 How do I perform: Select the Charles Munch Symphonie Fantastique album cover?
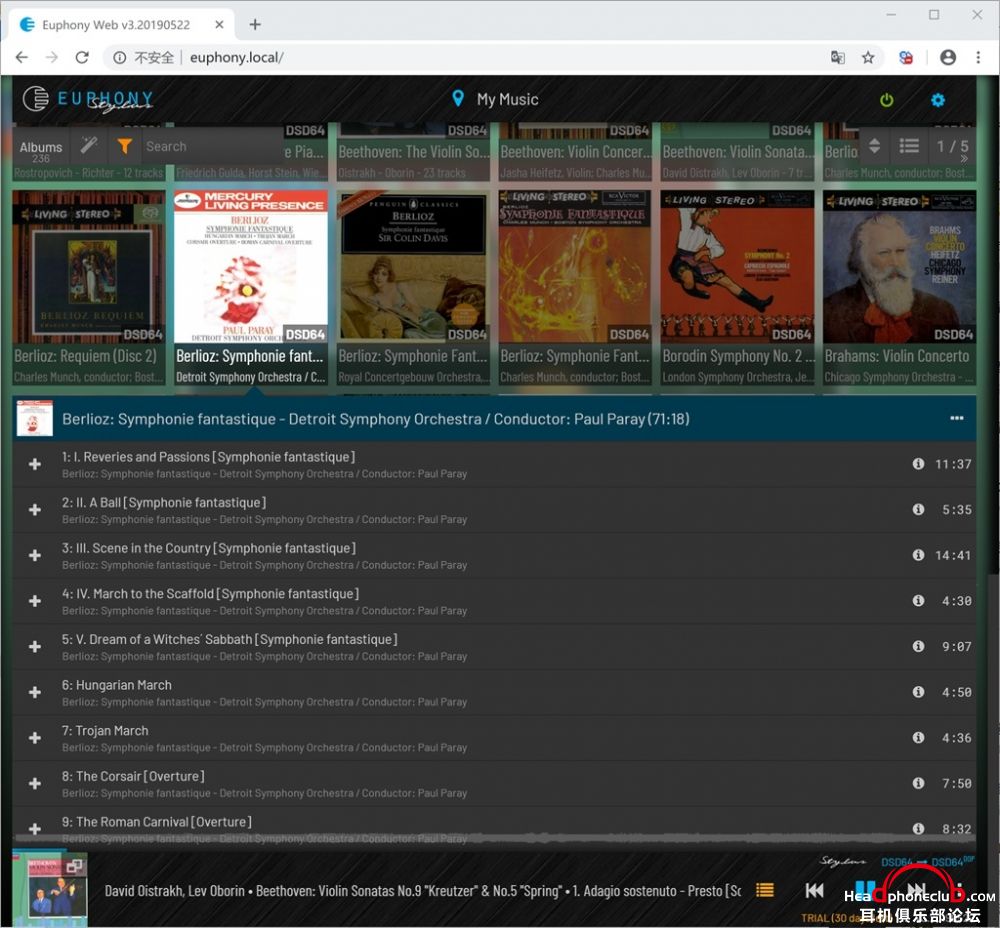point(575,267)
